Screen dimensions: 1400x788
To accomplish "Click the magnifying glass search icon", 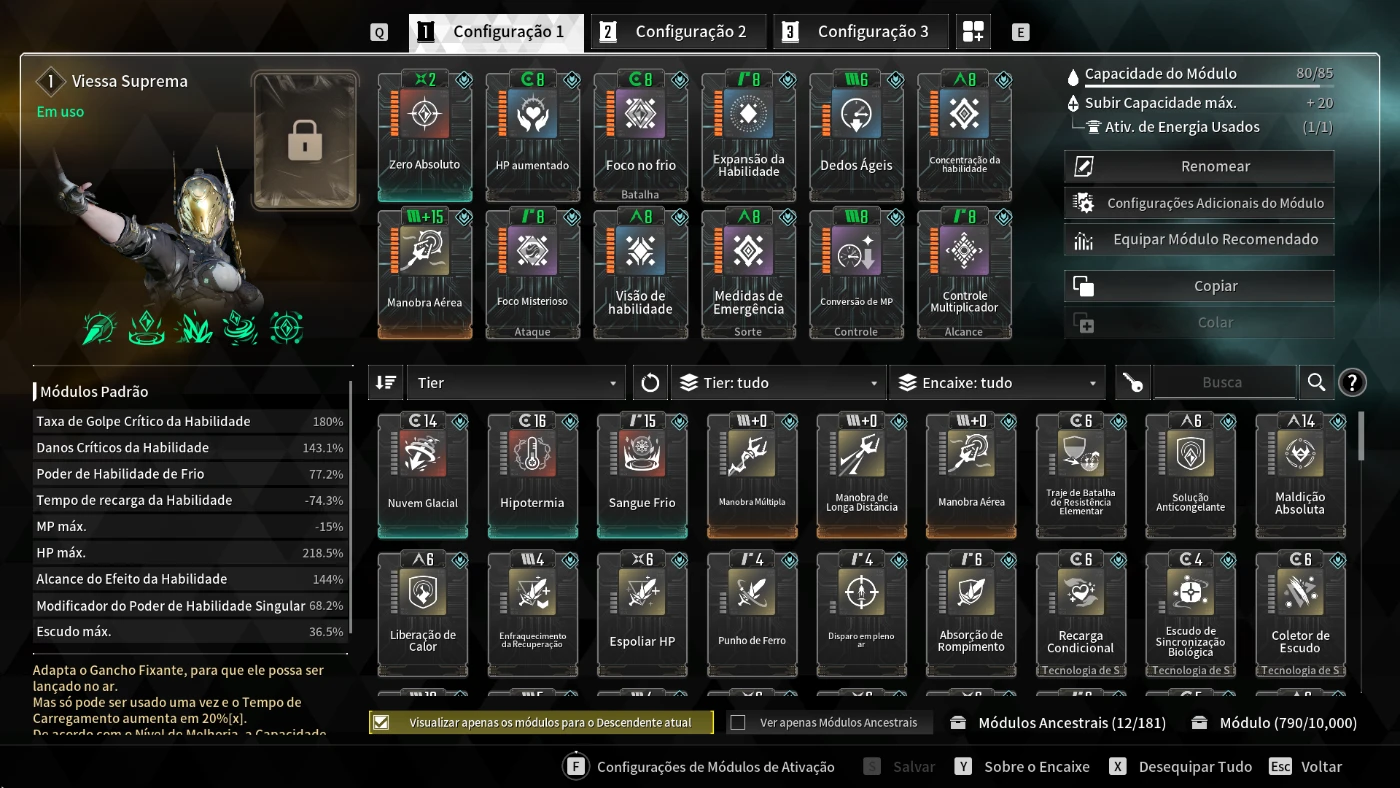I will click(1316, 382).
